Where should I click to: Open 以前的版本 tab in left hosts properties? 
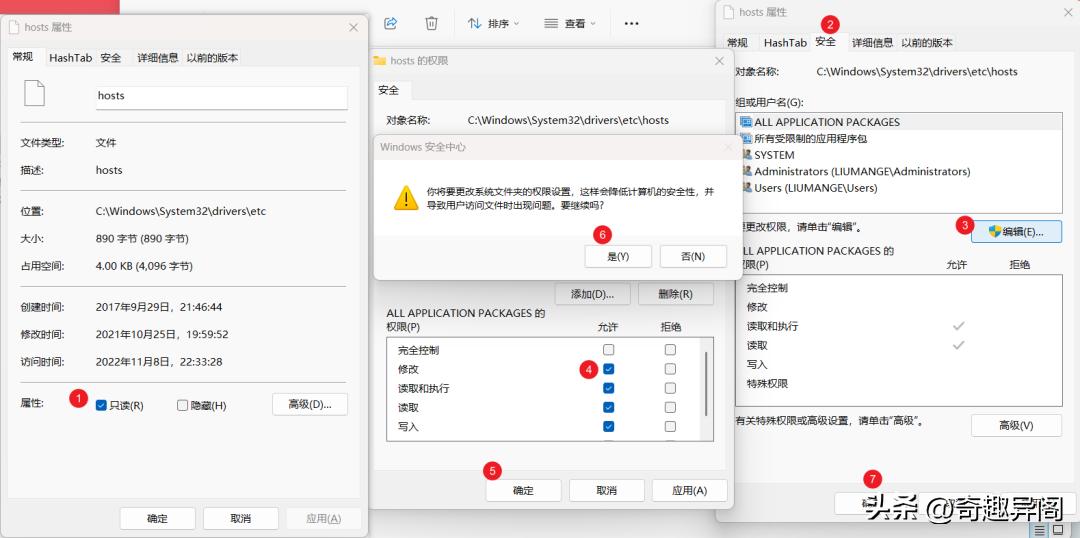pyautogui.click(x=212, y=58)
